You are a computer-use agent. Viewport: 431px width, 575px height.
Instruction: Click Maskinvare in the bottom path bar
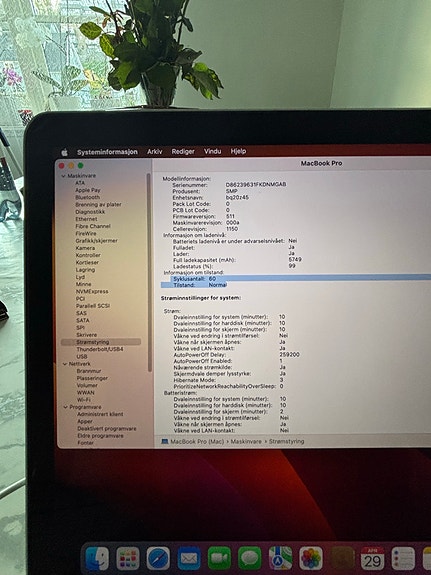(x=246, y=442)
